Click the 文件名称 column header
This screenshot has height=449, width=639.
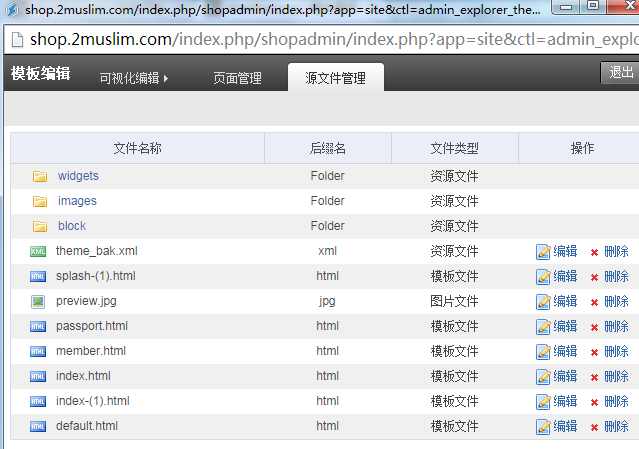(138, 148)
